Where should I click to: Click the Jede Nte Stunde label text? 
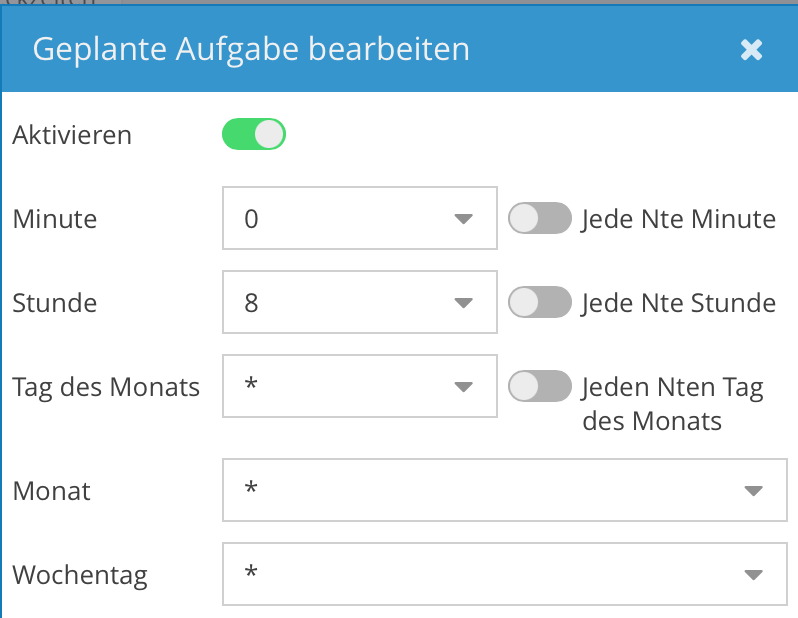pyautogui.click(x=679, y=303)
